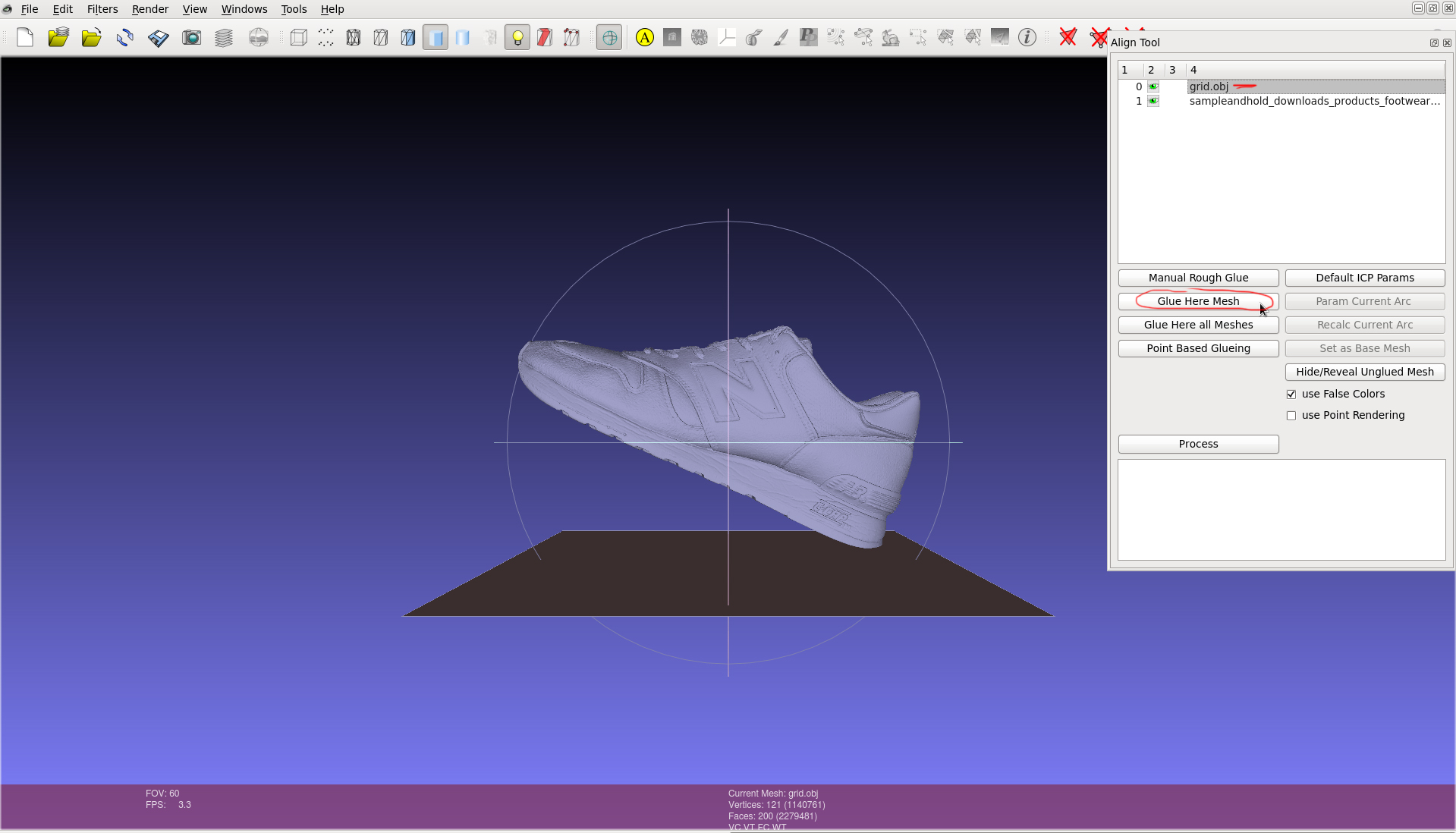Reload the current mesh

pyautogui.click(x=125, y=37)
